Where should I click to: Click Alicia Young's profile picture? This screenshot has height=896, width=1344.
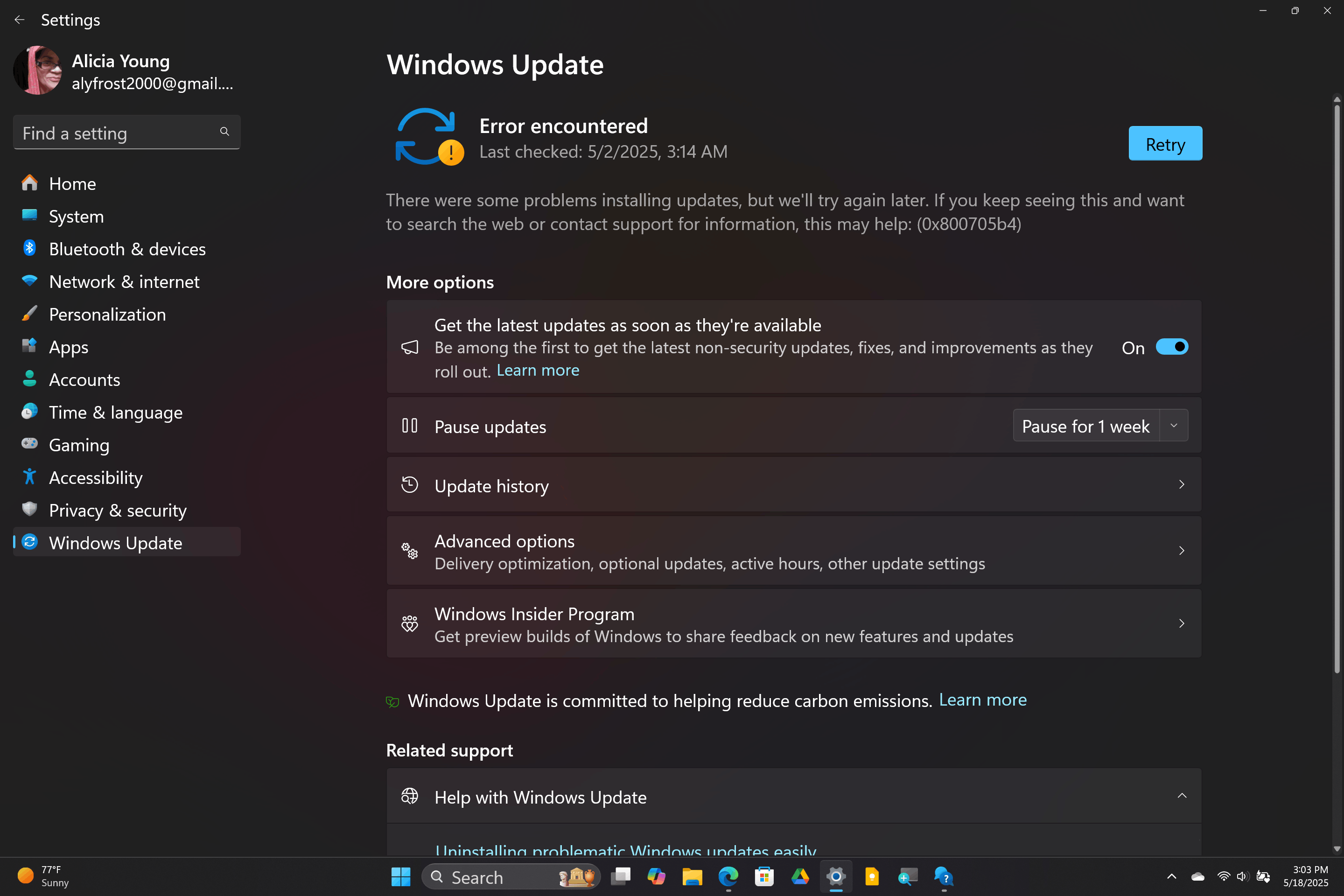[38, 71]
